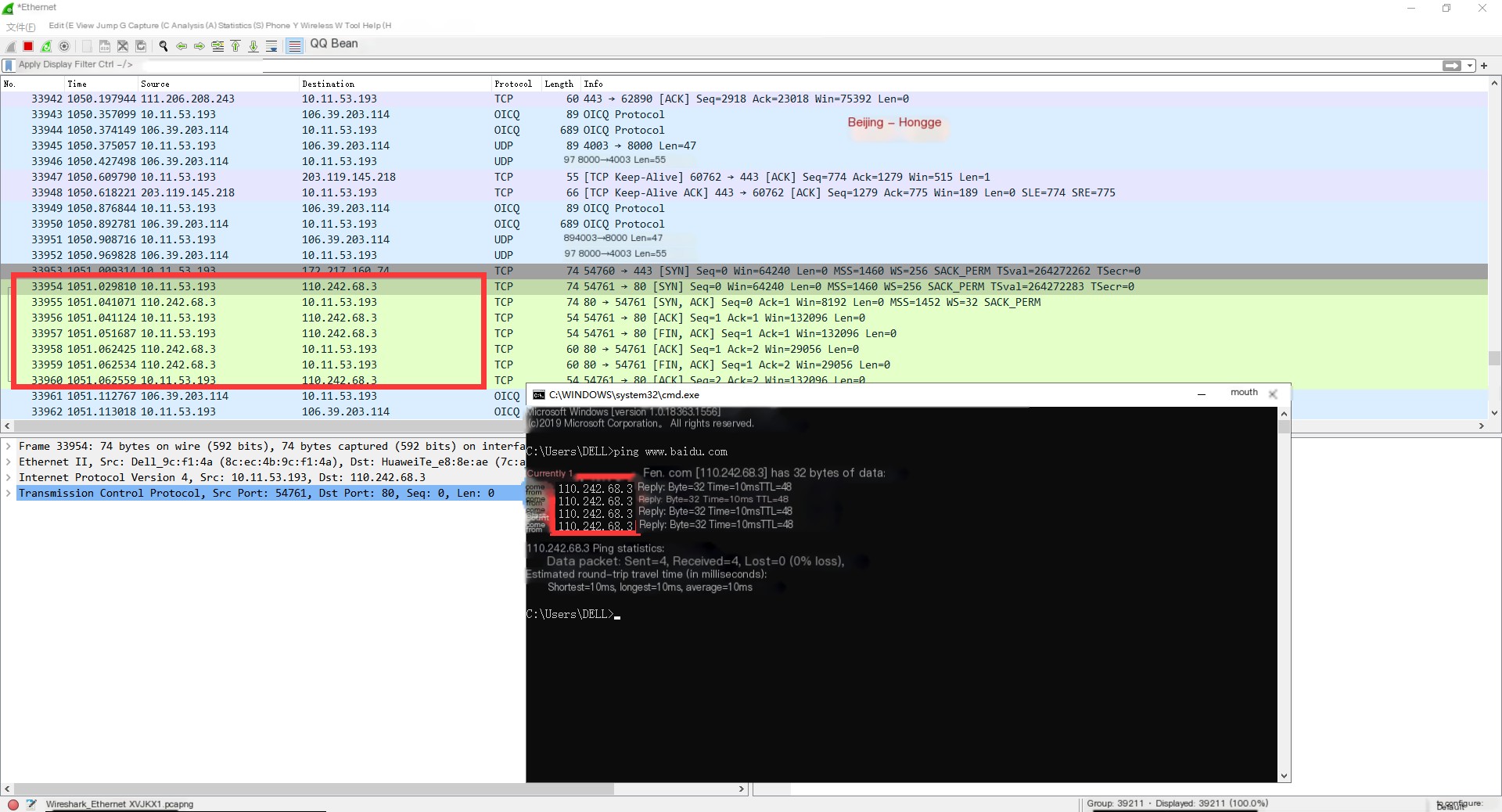1502x812 pixels.
Task: Expand Internet Protocol Version 4 row
Action: coord(9,477)
